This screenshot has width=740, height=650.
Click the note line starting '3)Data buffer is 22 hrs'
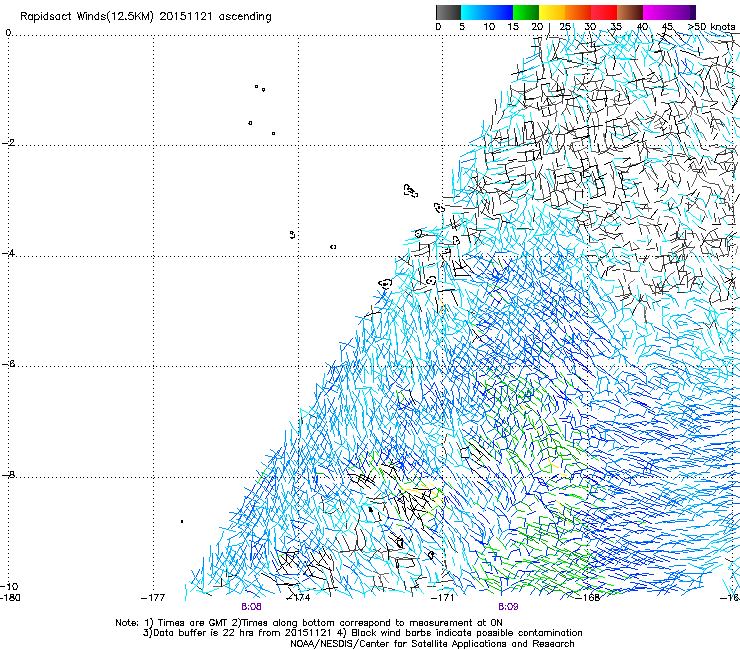click(362, 633)
